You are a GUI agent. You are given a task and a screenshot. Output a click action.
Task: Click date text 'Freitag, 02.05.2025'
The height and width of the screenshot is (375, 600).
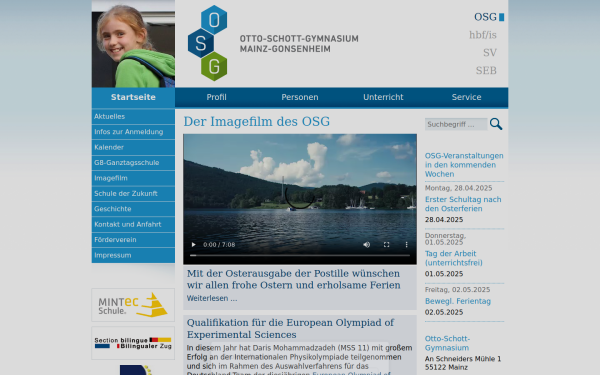point(457,290)
